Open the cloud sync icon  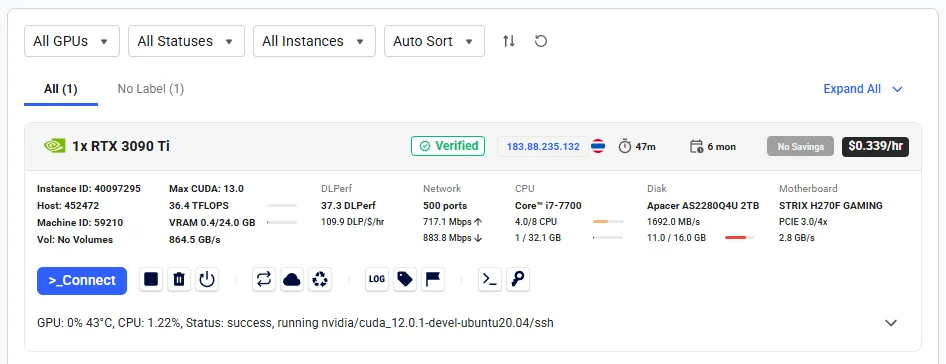click(292, 279)
